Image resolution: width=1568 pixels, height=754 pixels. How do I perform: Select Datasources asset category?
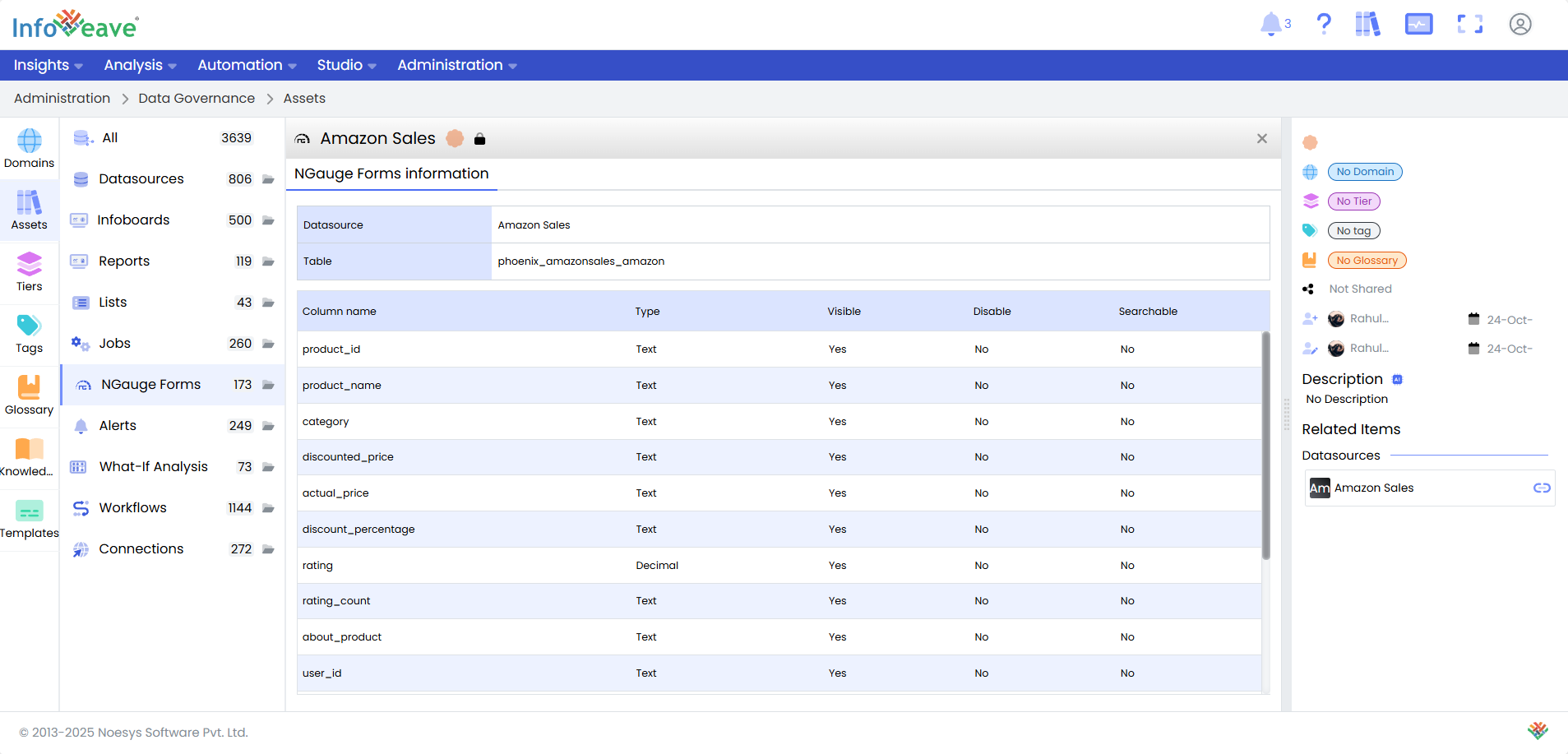(173, 179)
